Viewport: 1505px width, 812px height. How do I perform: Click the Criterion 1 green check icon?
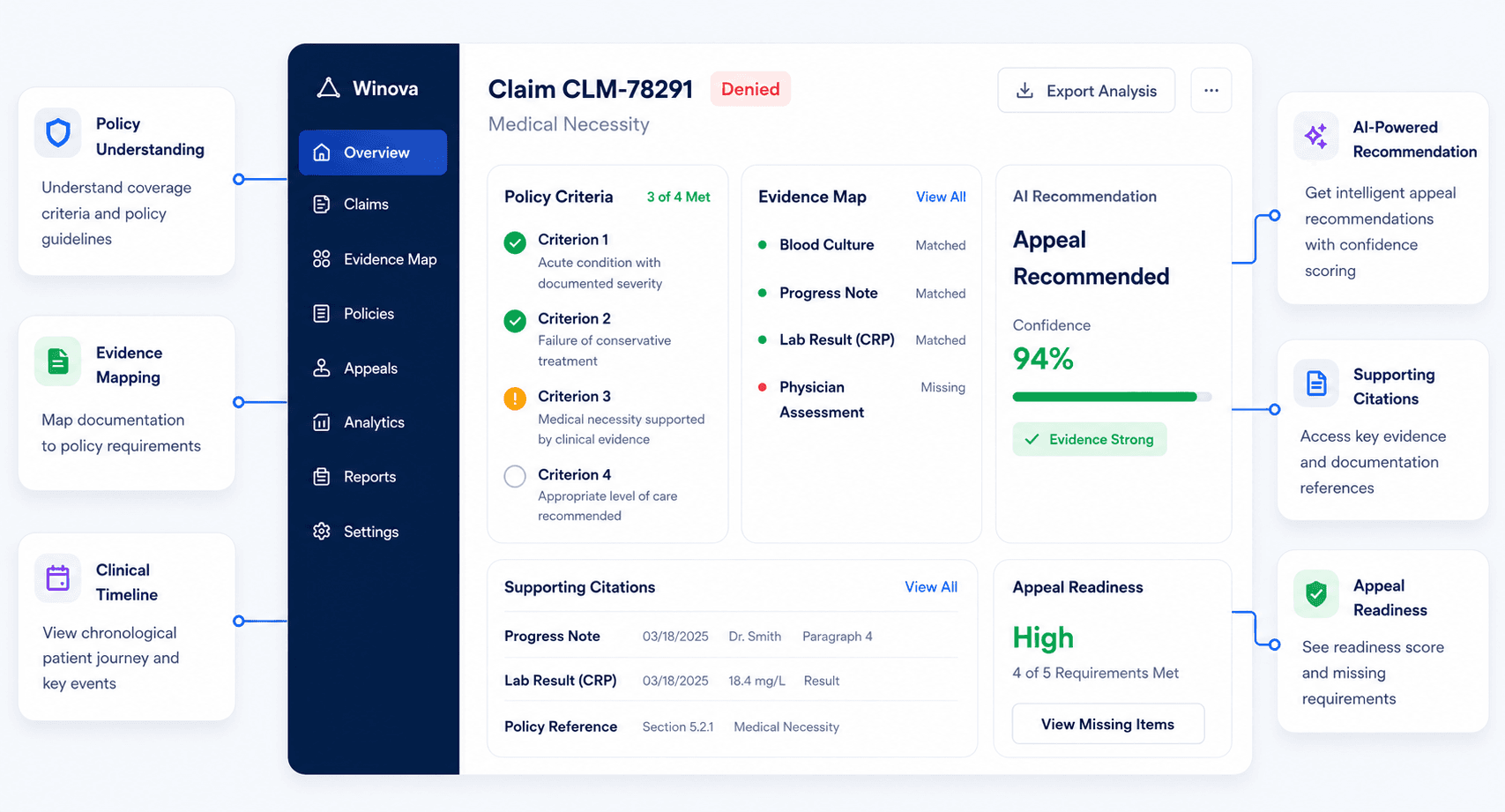[515, 242]
